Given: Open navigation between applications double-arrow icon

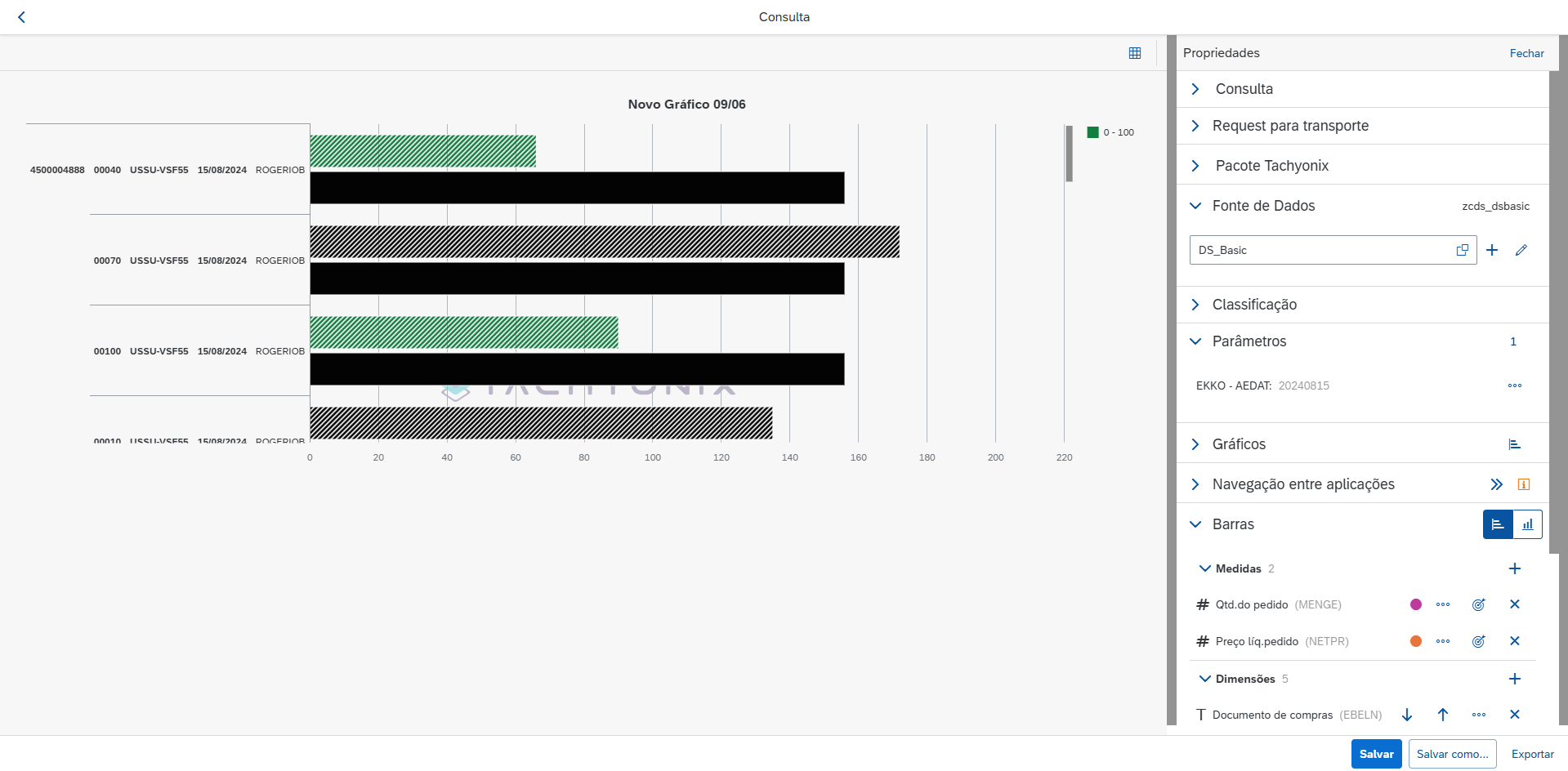Looking at the screenshot, I should pyautogui.click(x=1495, y=484).
